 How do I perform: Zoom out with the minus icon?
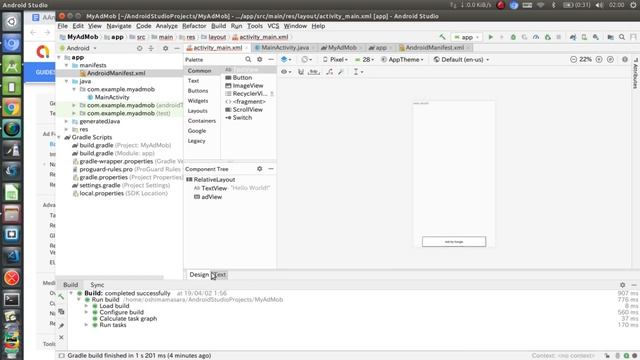click(573, 60)
